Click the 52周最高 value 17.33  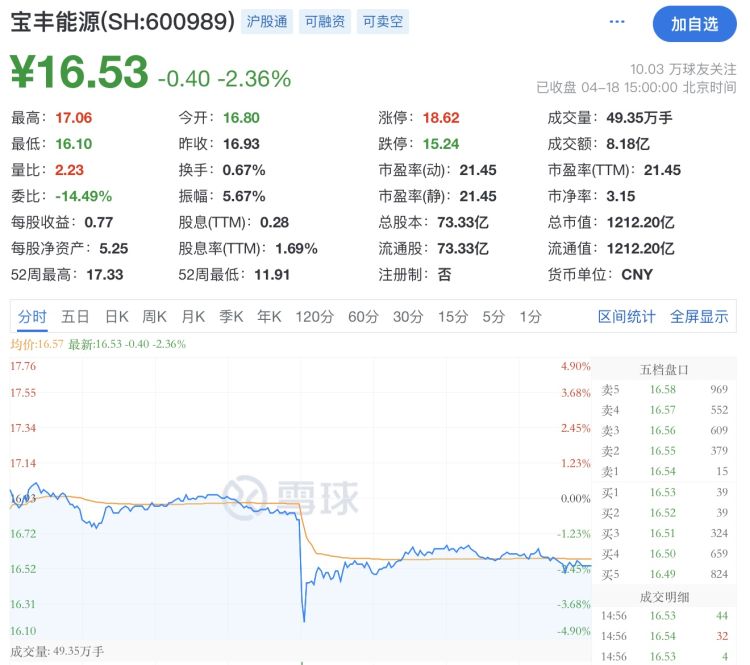[105, 275]
